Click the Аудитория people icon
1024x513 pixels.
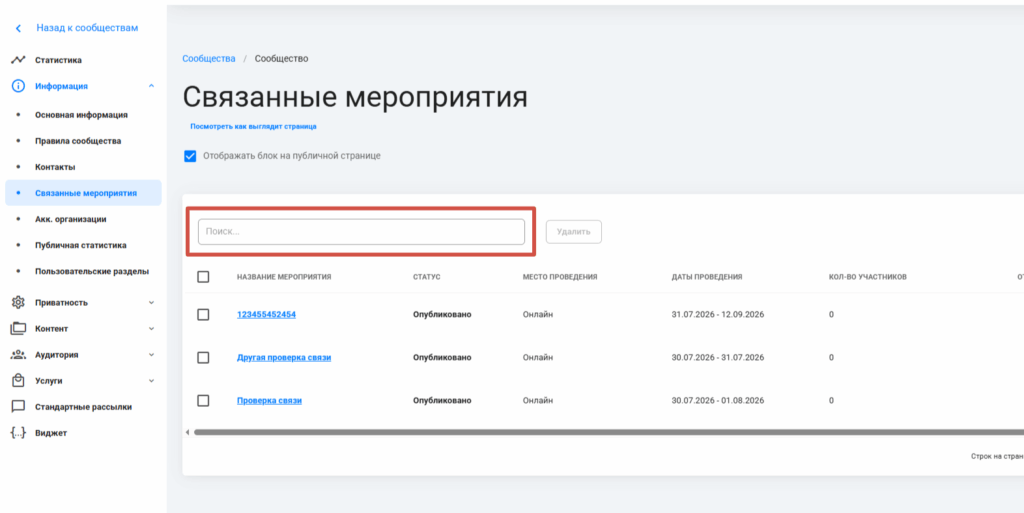[18, 354]
